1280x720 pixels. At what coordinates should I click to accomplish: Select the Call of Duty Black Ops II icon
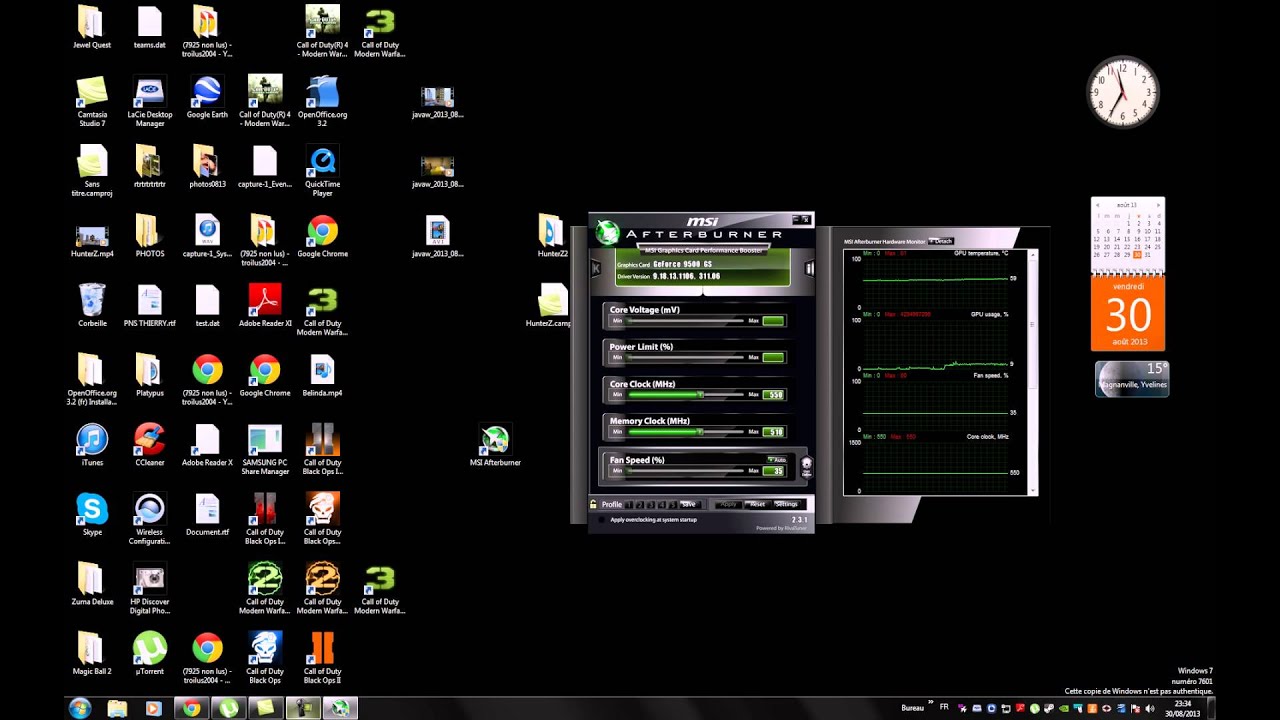tap(322, 659)
